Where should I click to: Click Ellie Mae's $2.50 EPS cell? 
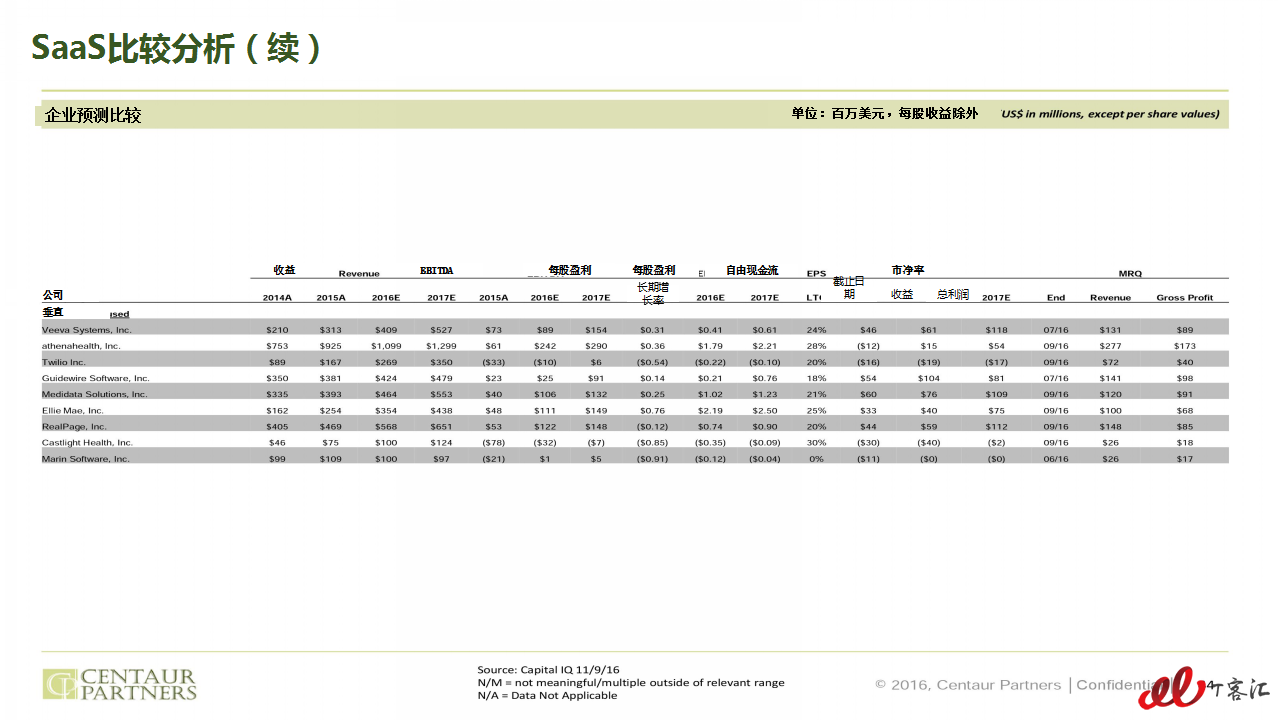[x=764, y=410]
